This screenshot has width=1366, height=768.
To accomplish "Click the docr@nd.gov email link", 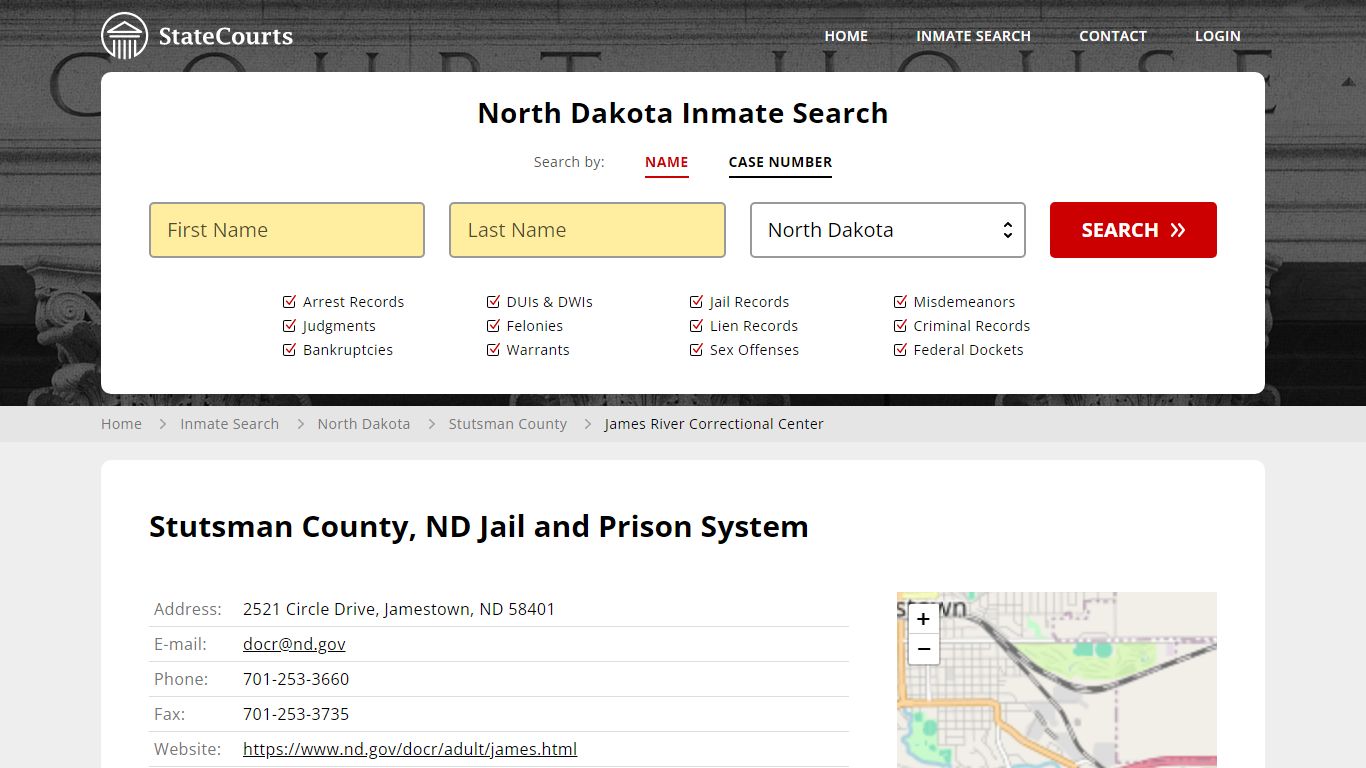I will [294, 644].
